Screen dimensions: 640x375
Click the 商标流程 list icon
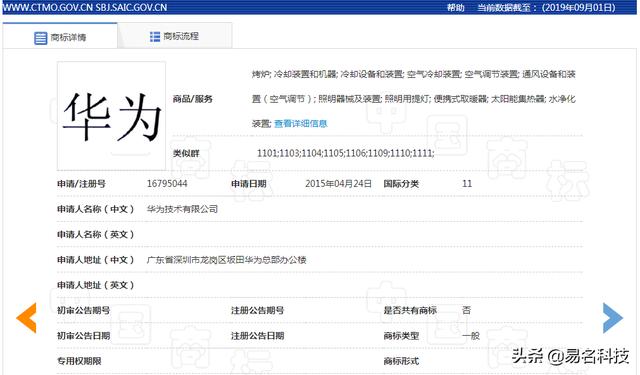coord(155,37)
